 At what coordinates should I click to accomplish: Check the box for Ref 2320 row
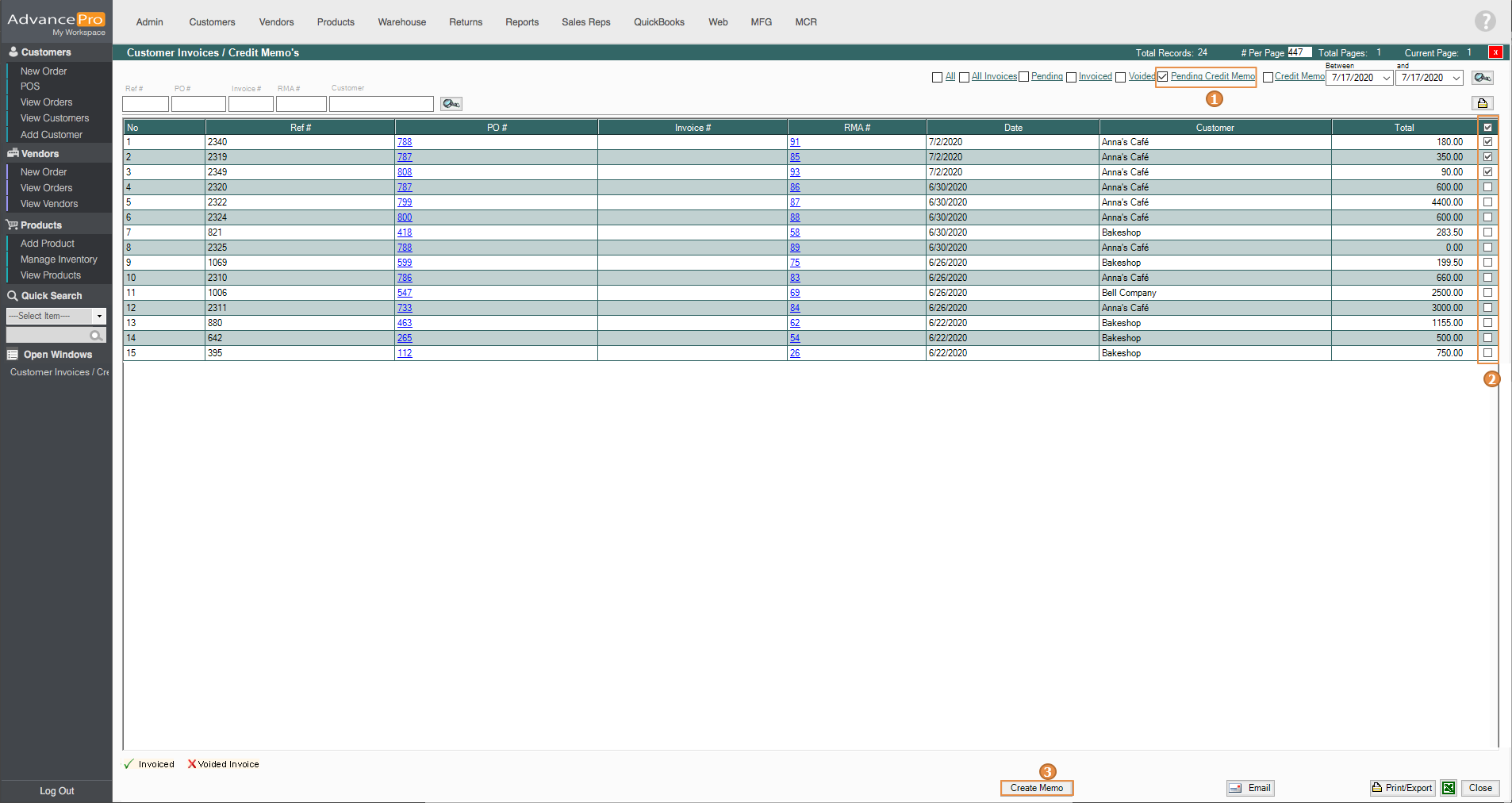(x=1487, y=187)
